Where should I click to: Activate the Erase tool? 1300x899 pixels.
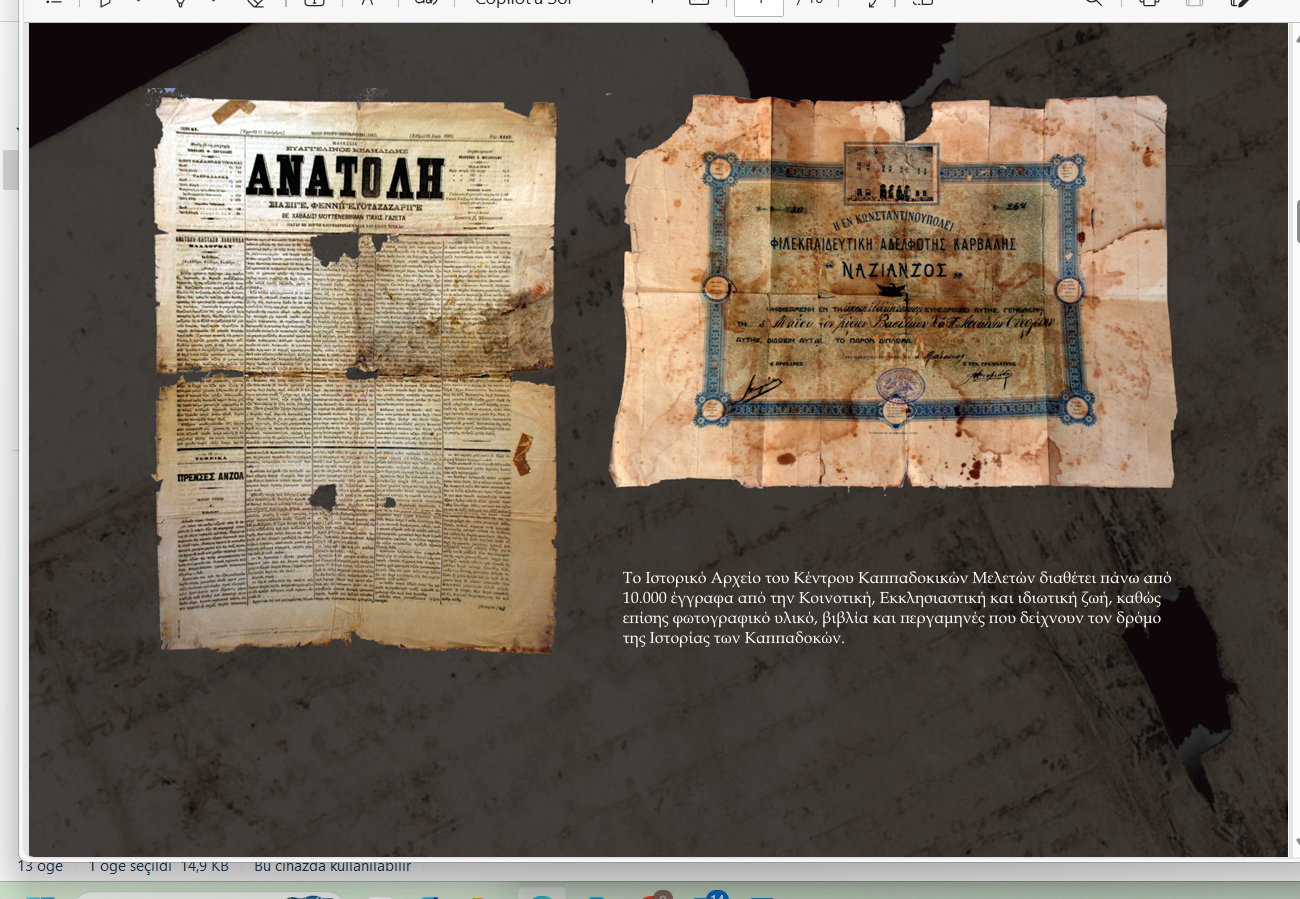click(x=255, y=3)
